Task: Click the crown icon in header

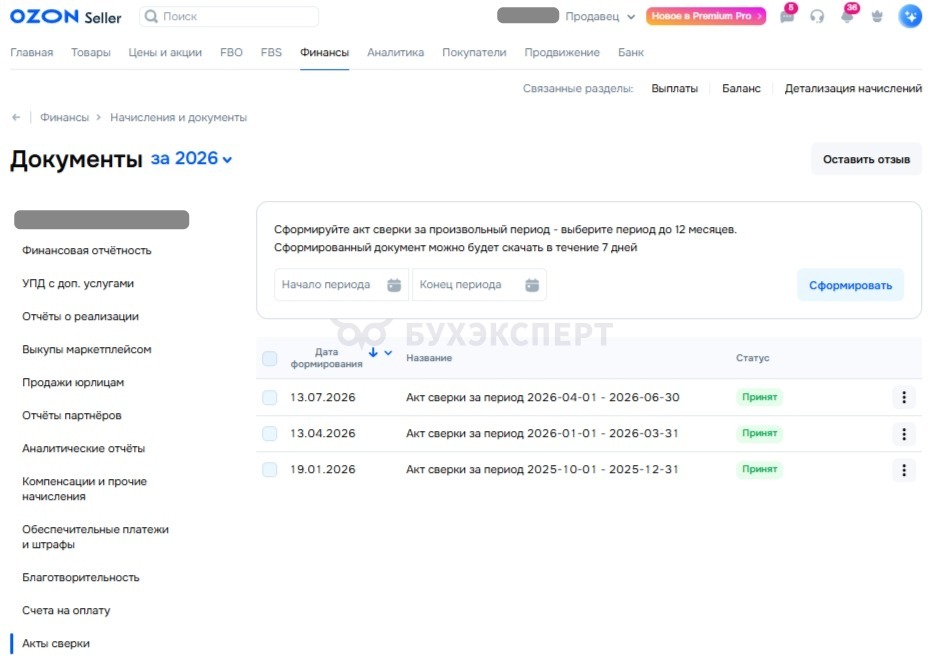Action: (877, 16)
